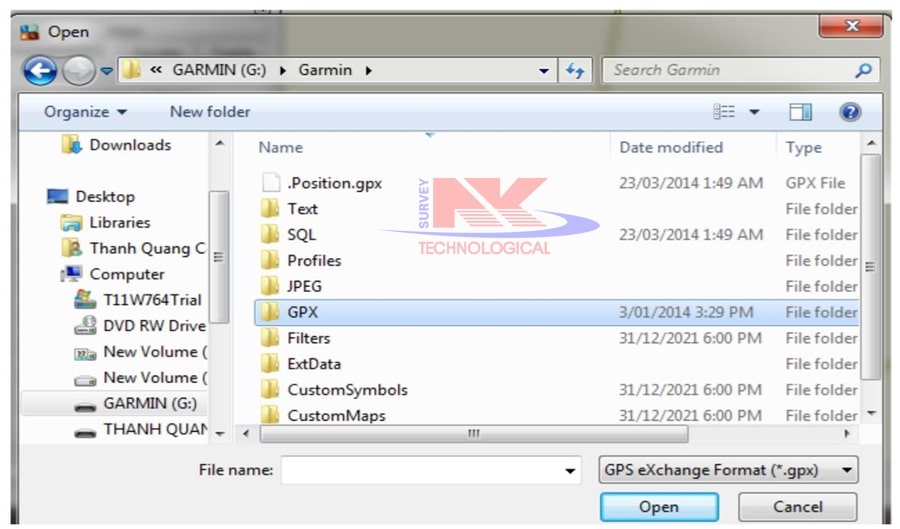Click the help question mark icon
Image resolution: width=900 pixels, height=529 pixels.
[850, 111]
